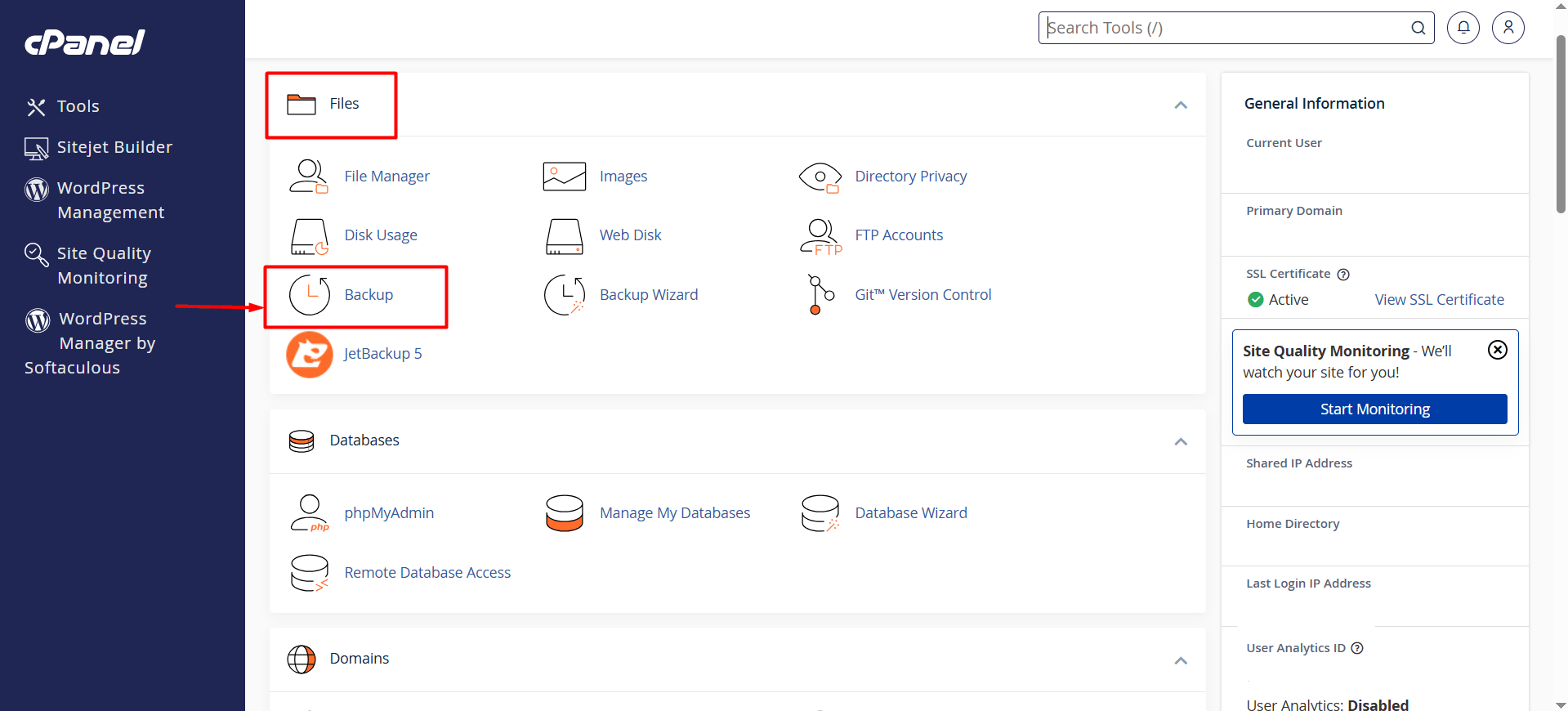
Task: Open the phpMyAdmin icon
Action: tap(309, 513)
